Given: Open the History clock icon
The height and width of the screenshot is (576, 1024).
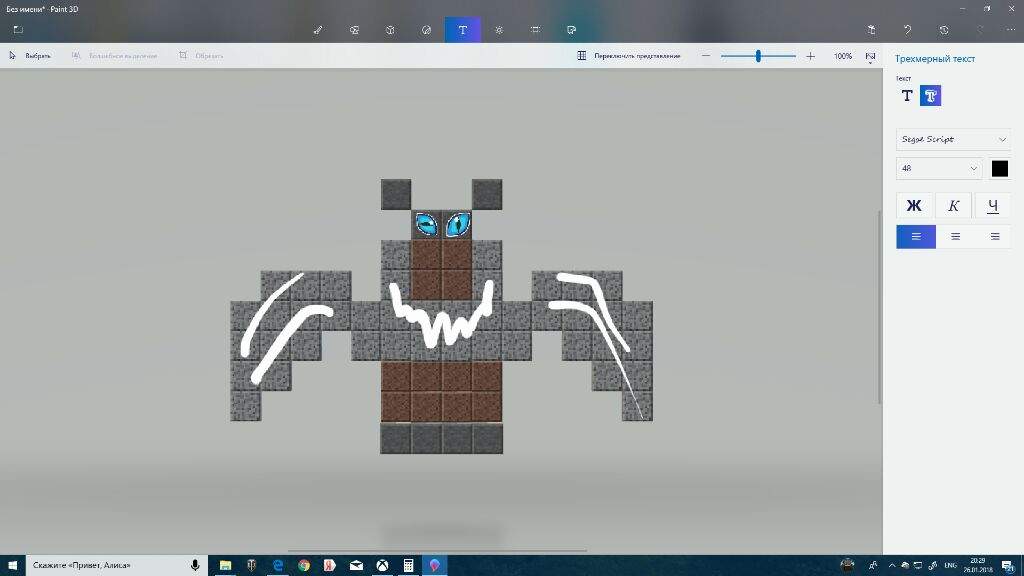Looking at the screenshot, I should point(944,30).
